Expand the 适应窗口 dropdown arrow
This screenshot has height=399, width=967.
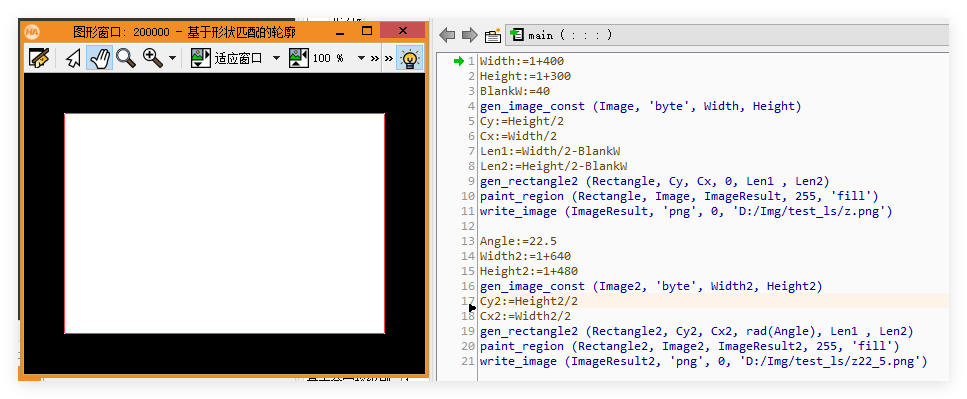click(276, 59)
